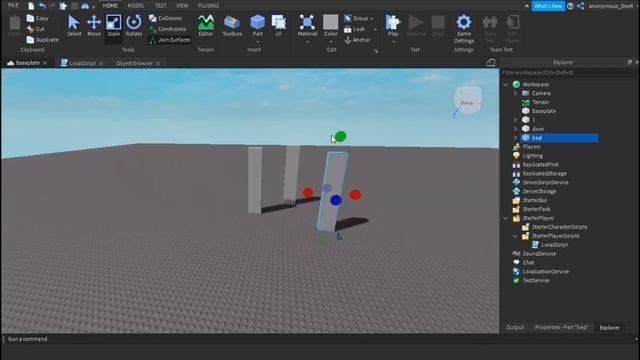The width and height of the screenshot is (640, 360).
Task: Activate the Rotate tool
Action: (134, 26)
